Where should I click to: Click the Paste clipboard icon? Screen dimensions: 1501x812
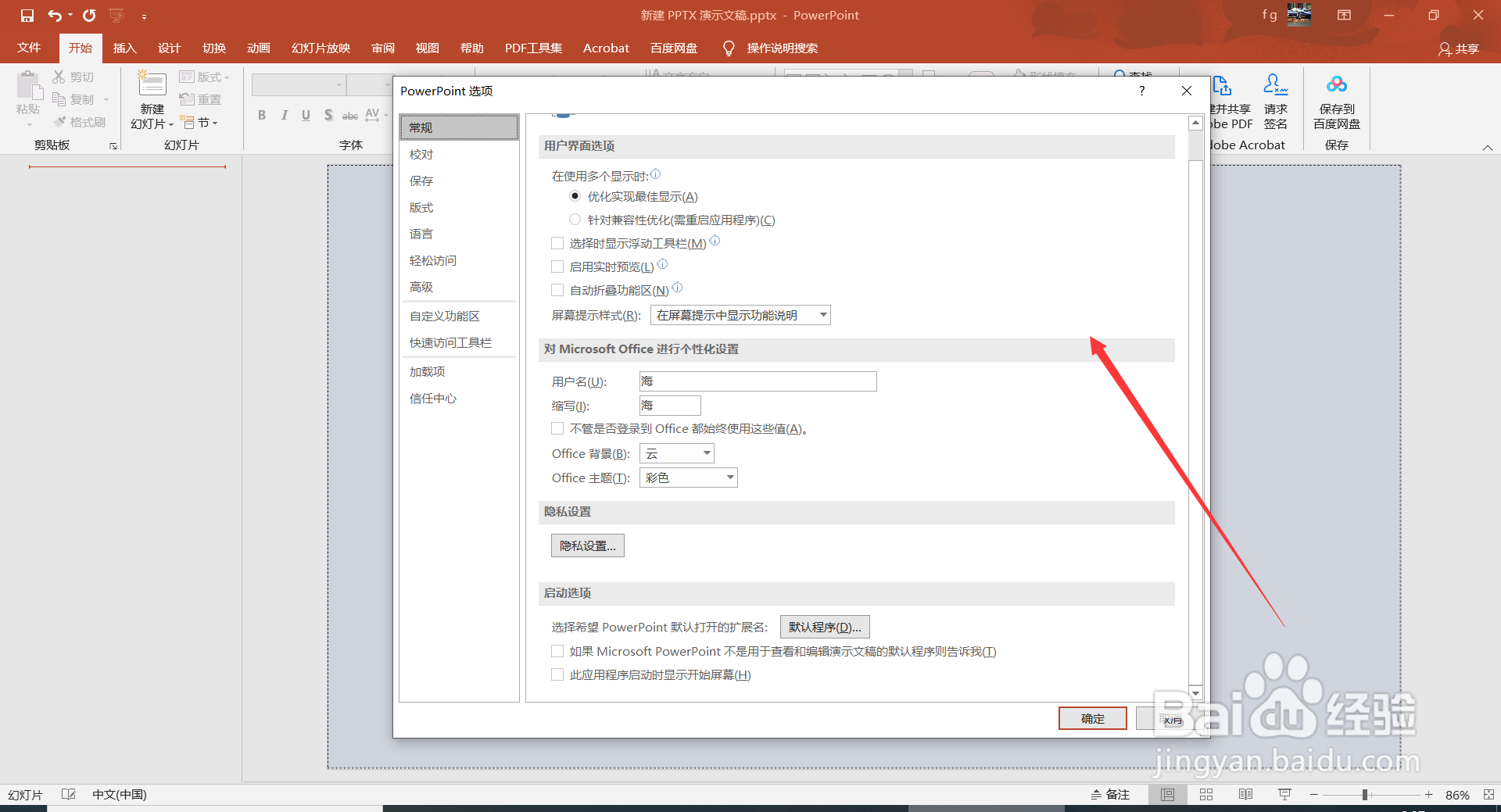click(x=29, y=86)
